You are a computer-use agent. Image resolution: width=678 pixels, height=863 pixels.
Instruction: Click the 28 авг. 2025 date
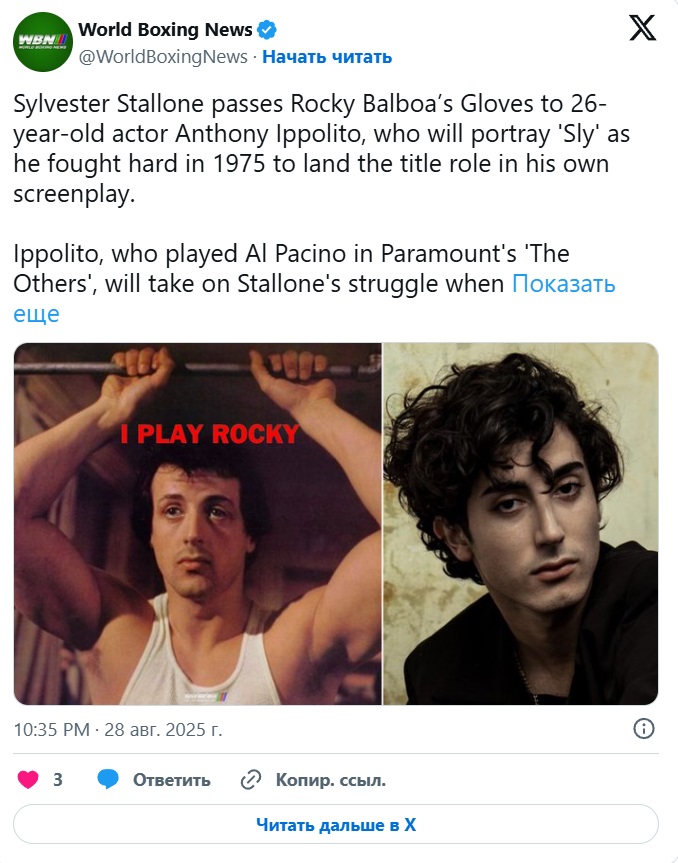[x=163, y=729]
